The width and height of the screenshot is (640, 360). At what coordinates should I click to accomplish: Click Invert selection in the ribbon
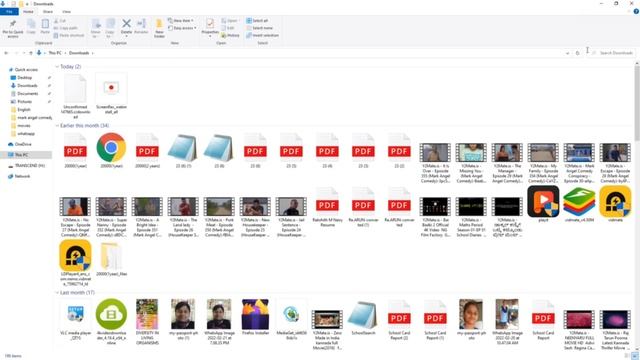pyautogui.click(x=262, y=36)
